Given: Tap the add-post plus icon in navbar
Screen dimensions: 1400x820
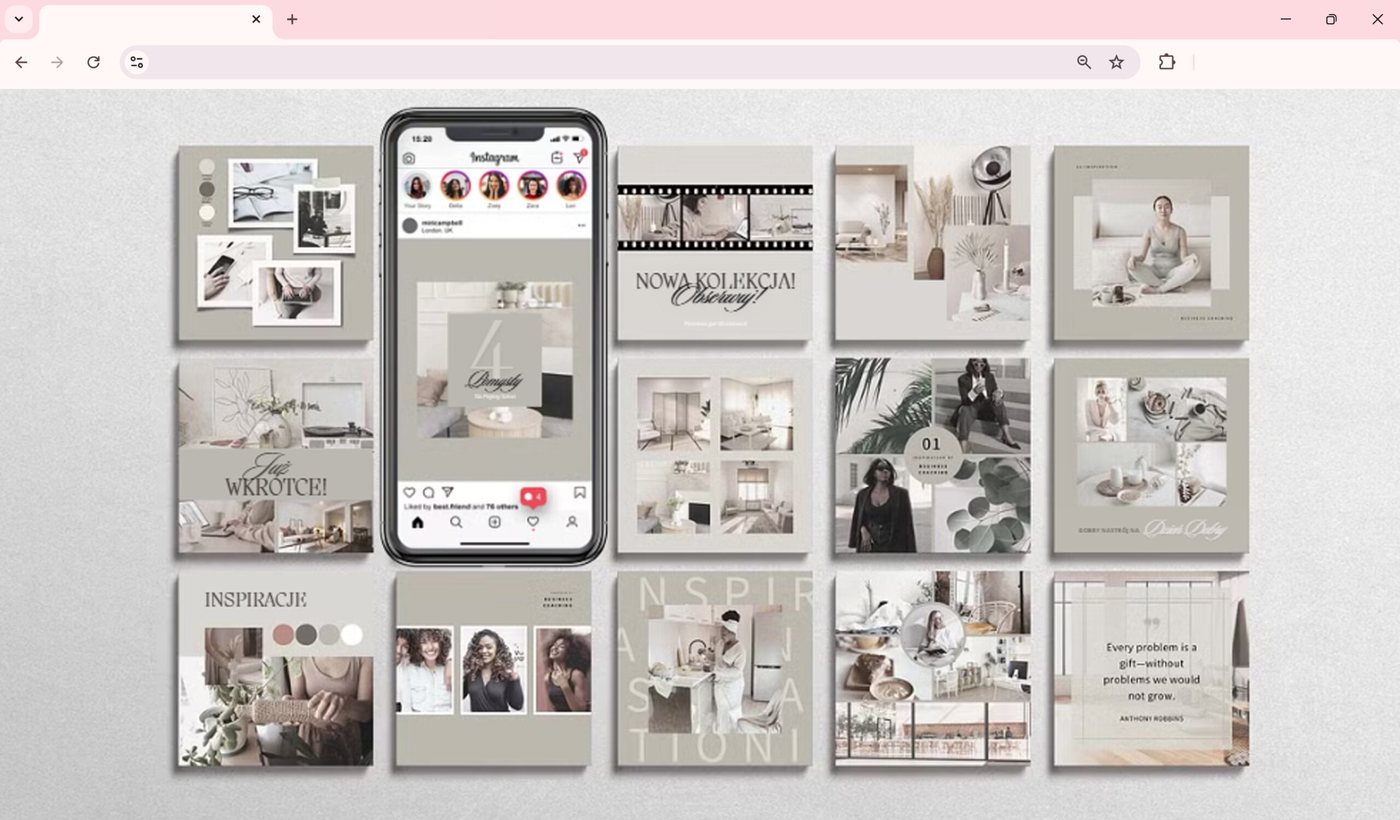Looking at the screenshot, I should tap(494, 522).
